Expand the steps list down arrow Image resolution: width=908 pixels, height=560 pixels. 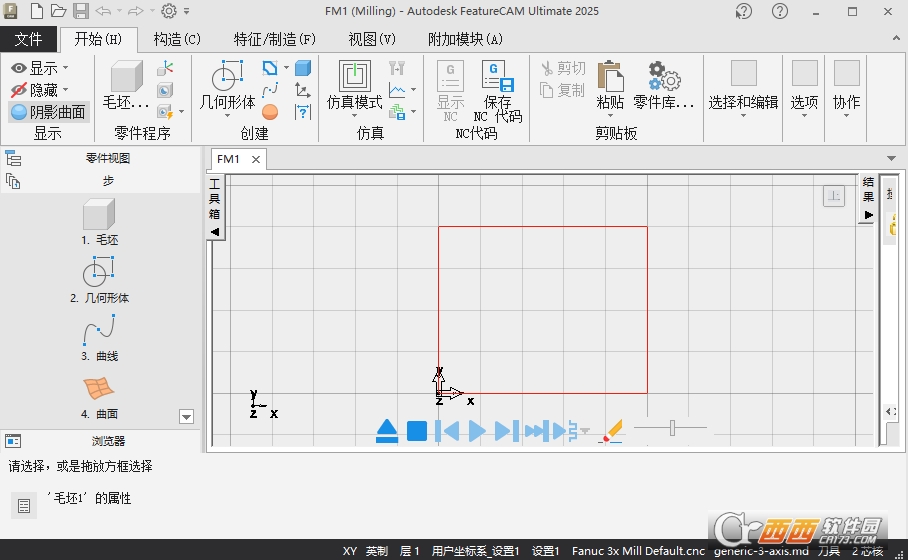tap(186, 416)
